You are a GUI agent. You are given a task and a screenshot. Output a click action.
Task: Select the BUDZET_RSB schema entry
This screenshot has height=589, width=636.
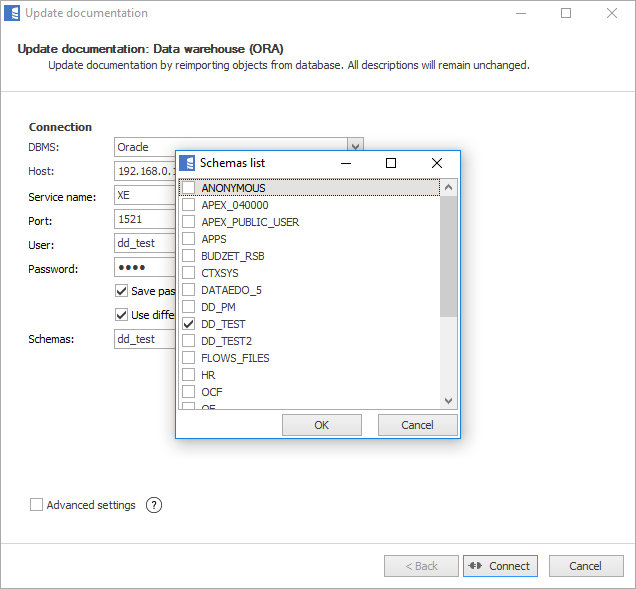232,256
